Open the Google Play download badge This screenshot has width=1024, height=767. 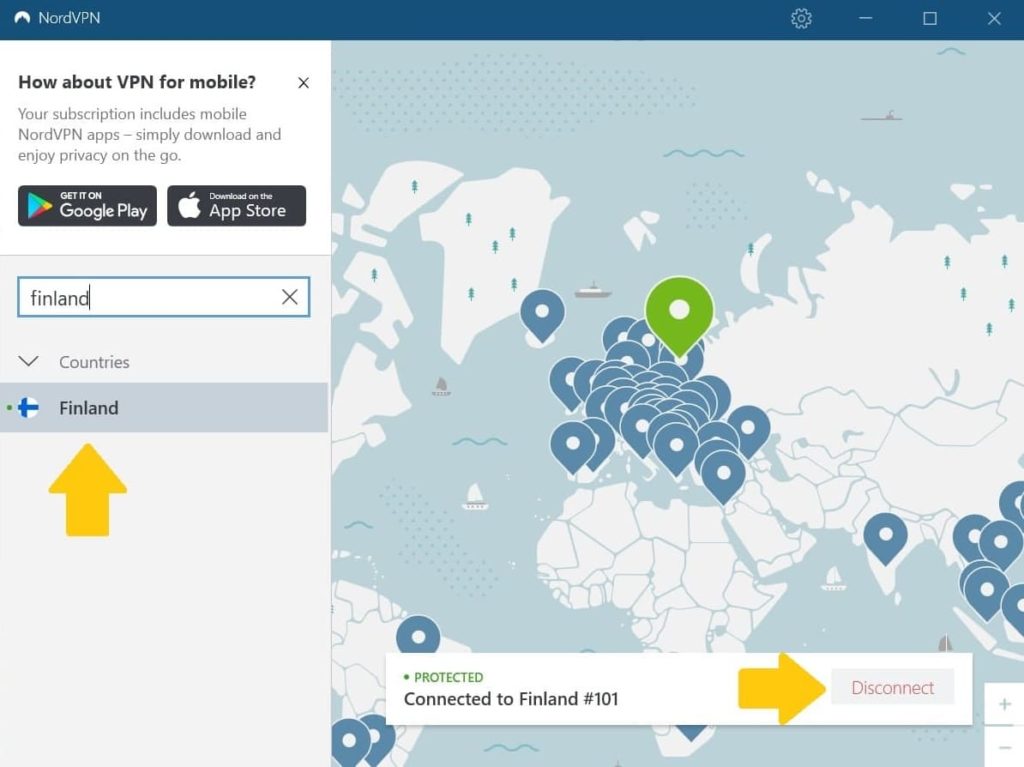pyautogui.click(x=88, y=206)
